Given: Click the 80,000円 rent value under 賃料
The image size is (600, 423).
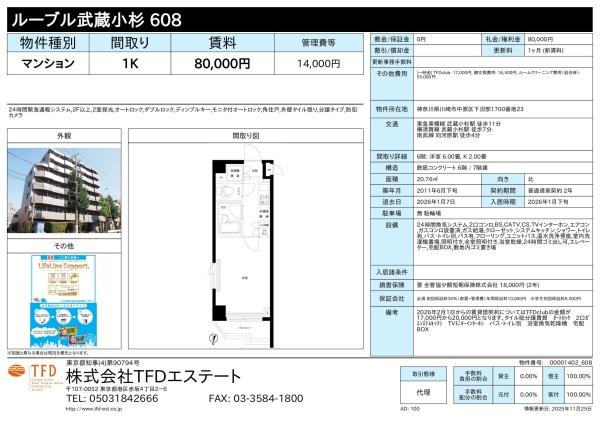Looking at the screenshot, I should coord(223,64).
